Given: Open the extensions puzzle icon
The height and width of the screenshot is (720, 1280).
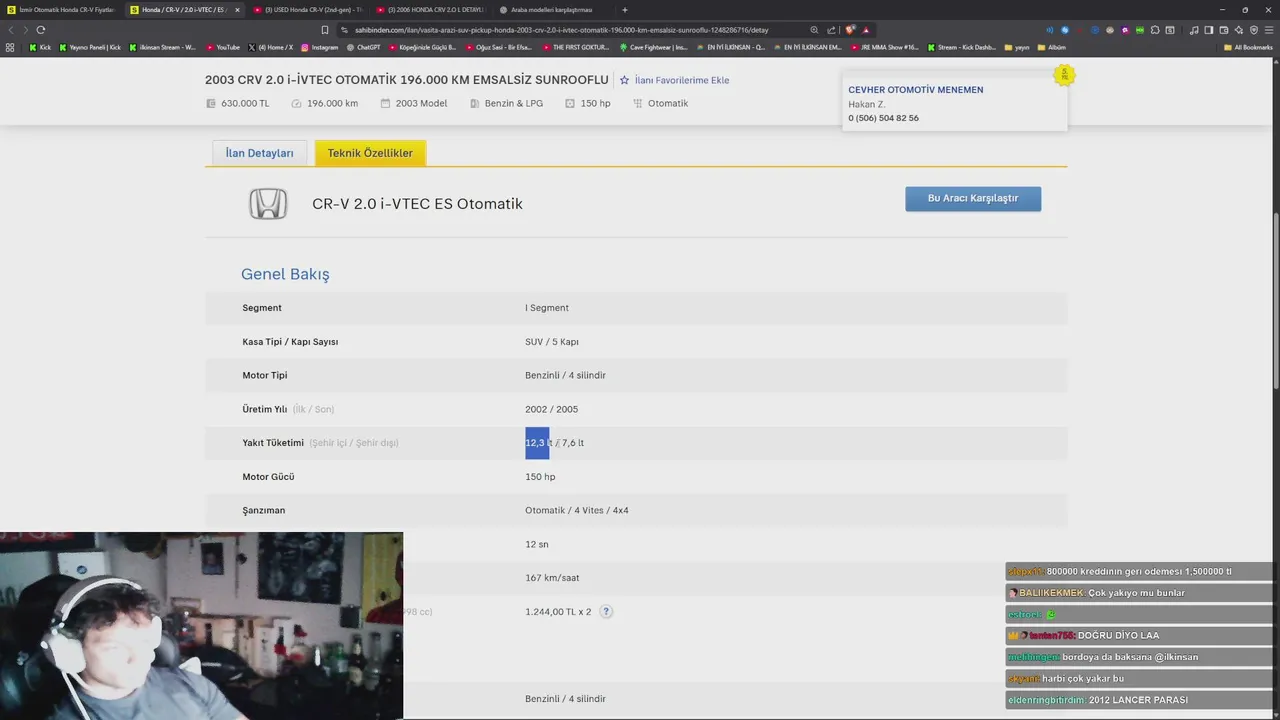Looking at the screenshot, I should click(x=1155, y=30).
